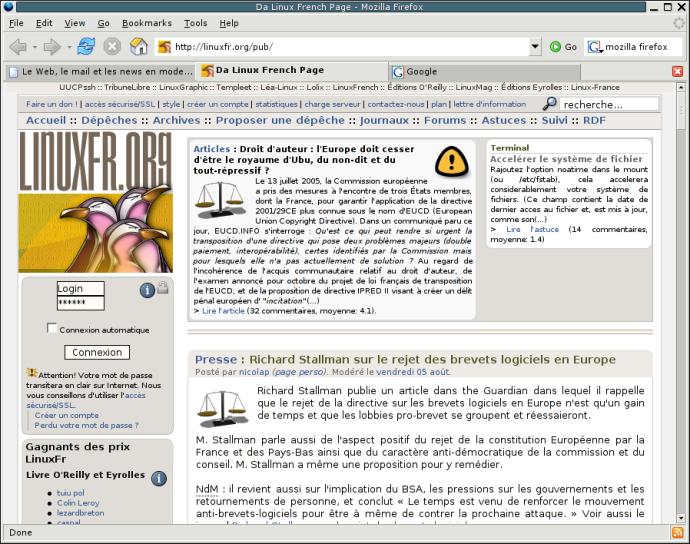Click the magnifier icon beside the recherche field

tap(550, 104)
